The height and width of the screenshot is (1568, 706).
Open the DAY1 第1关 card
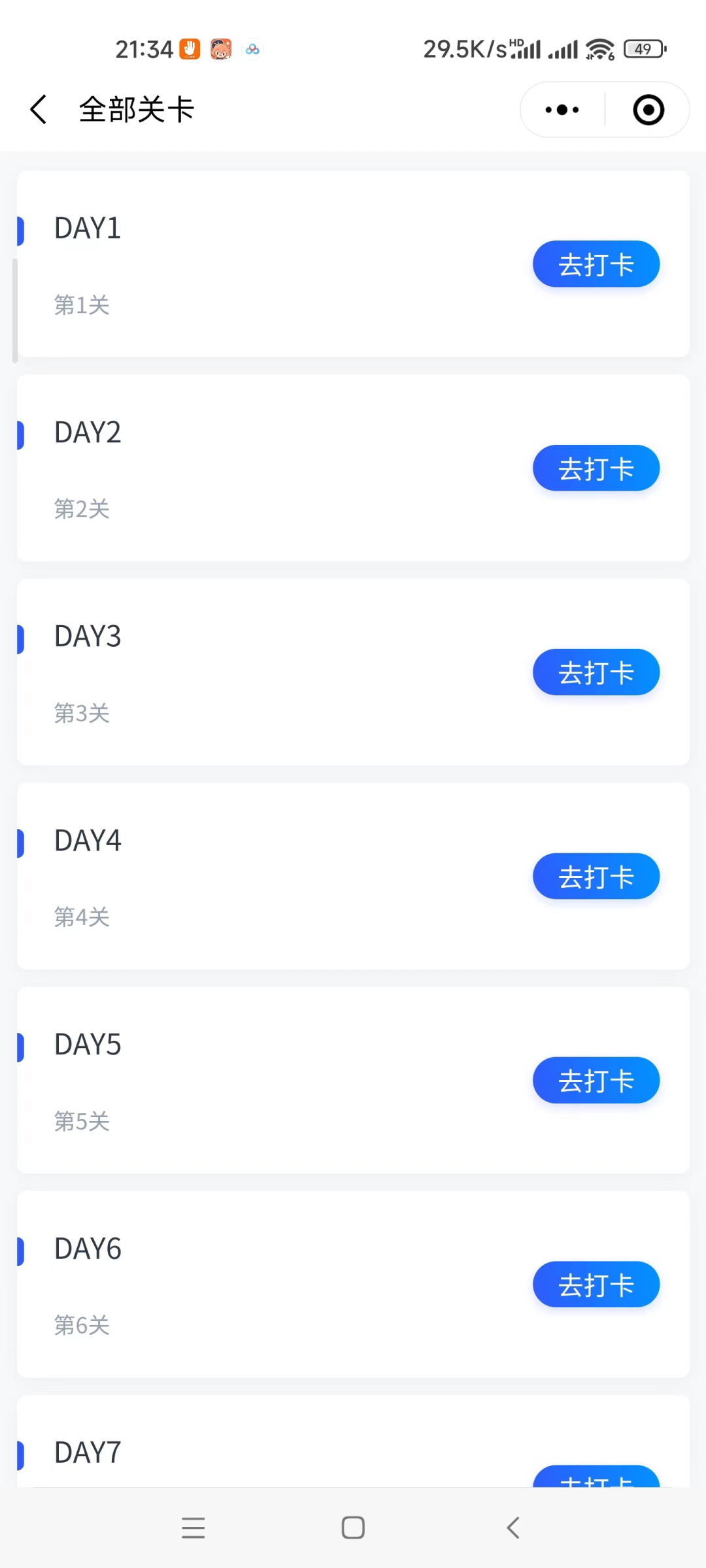click(353, 264)
